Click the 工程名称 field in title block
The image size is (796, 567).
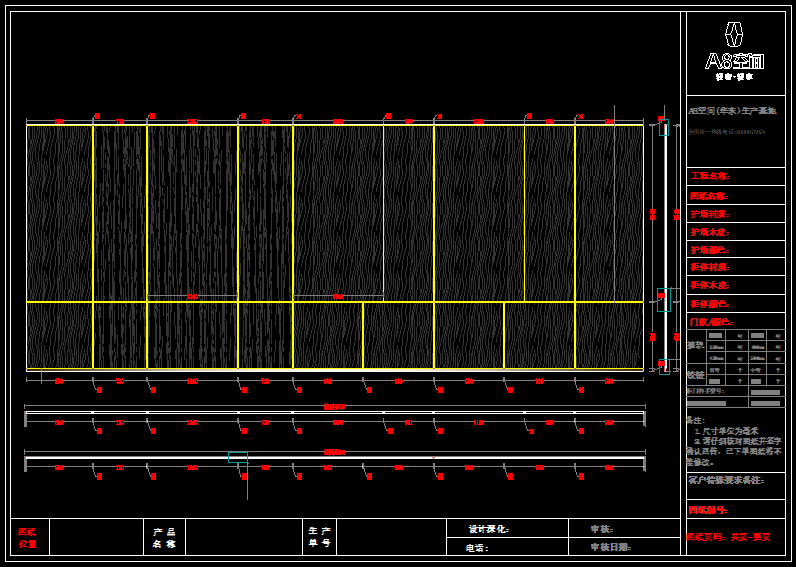pos(735,177)
